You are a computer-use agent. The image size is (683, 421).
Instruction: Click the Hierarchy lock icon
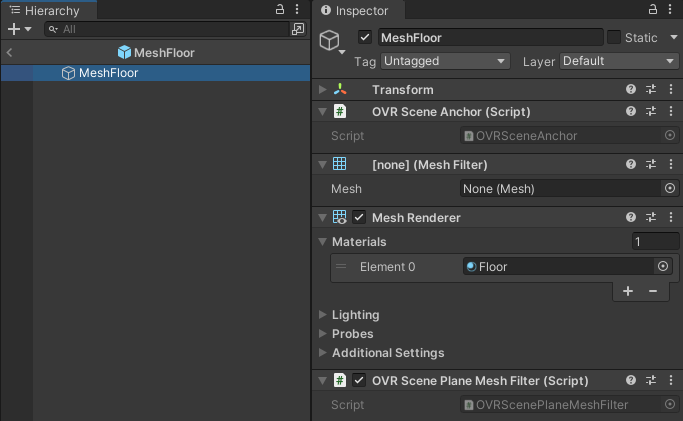pos(280,9)
